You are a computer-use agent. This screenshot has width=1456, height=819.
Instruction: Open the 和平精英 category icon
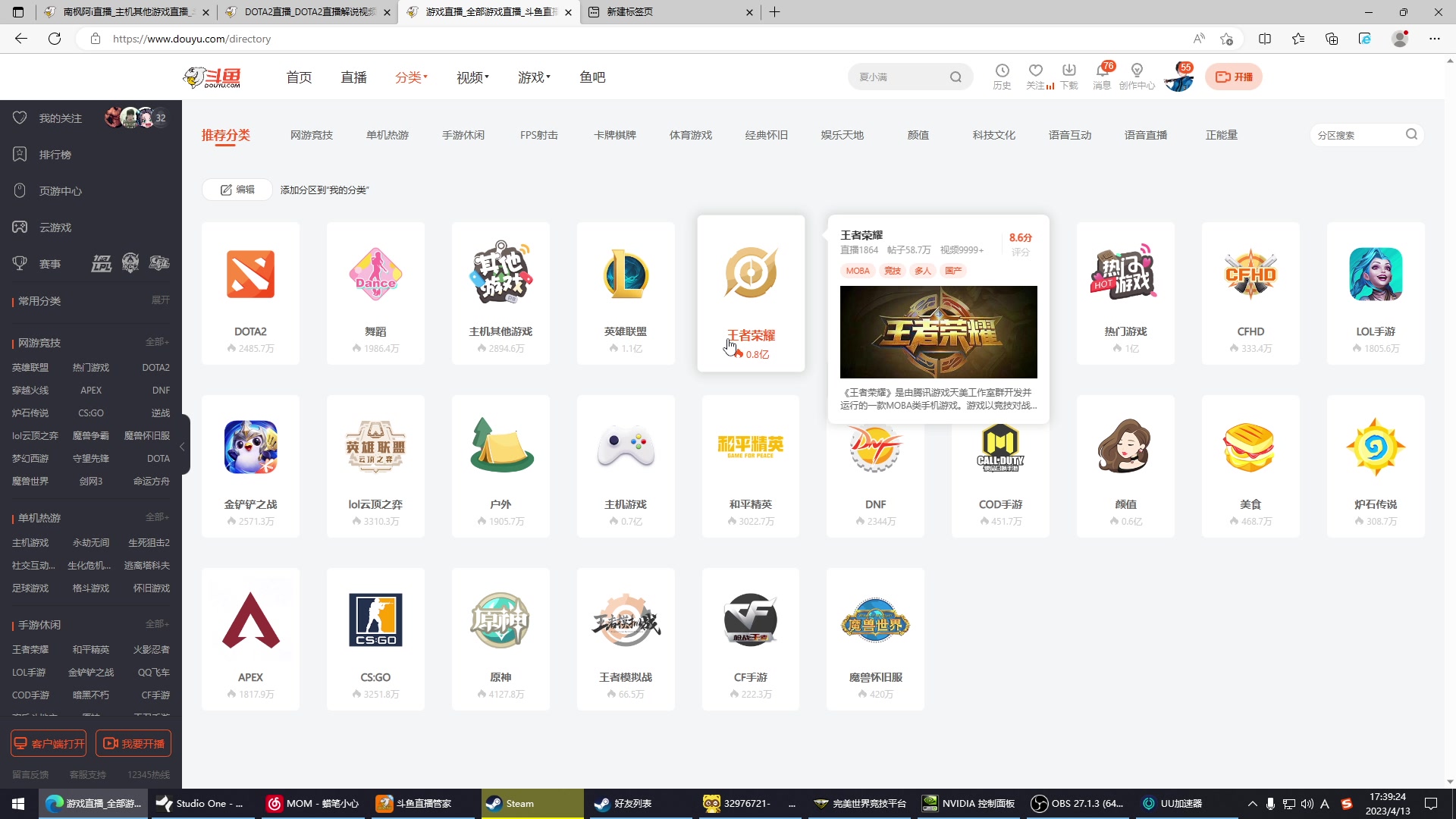pos(750,445)
